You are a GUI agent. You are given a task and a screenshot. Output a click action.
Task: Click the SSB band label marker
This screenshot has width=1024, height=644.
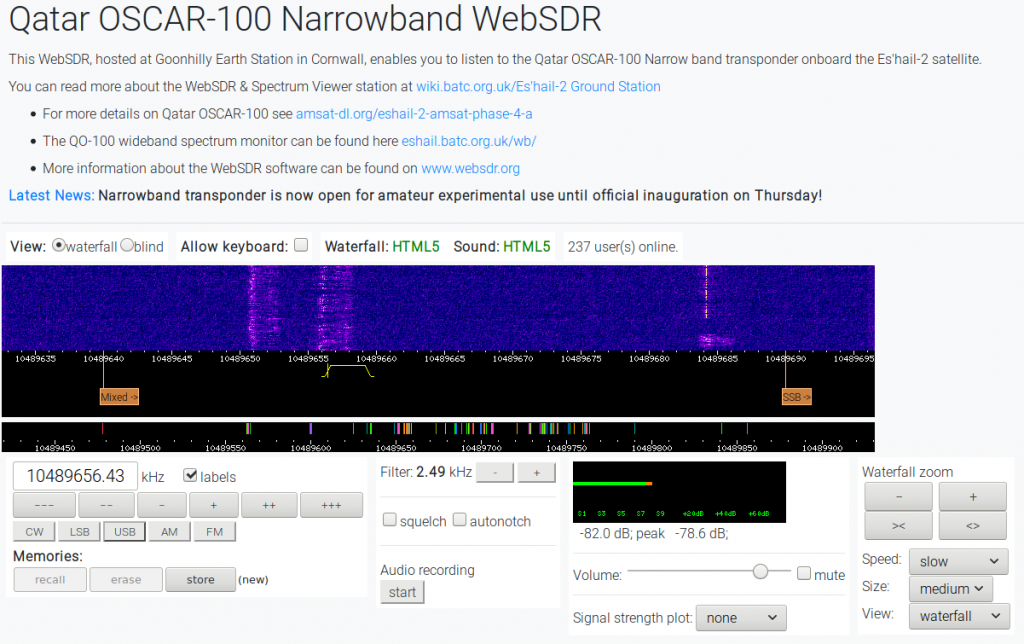click(x=797, y=397)
